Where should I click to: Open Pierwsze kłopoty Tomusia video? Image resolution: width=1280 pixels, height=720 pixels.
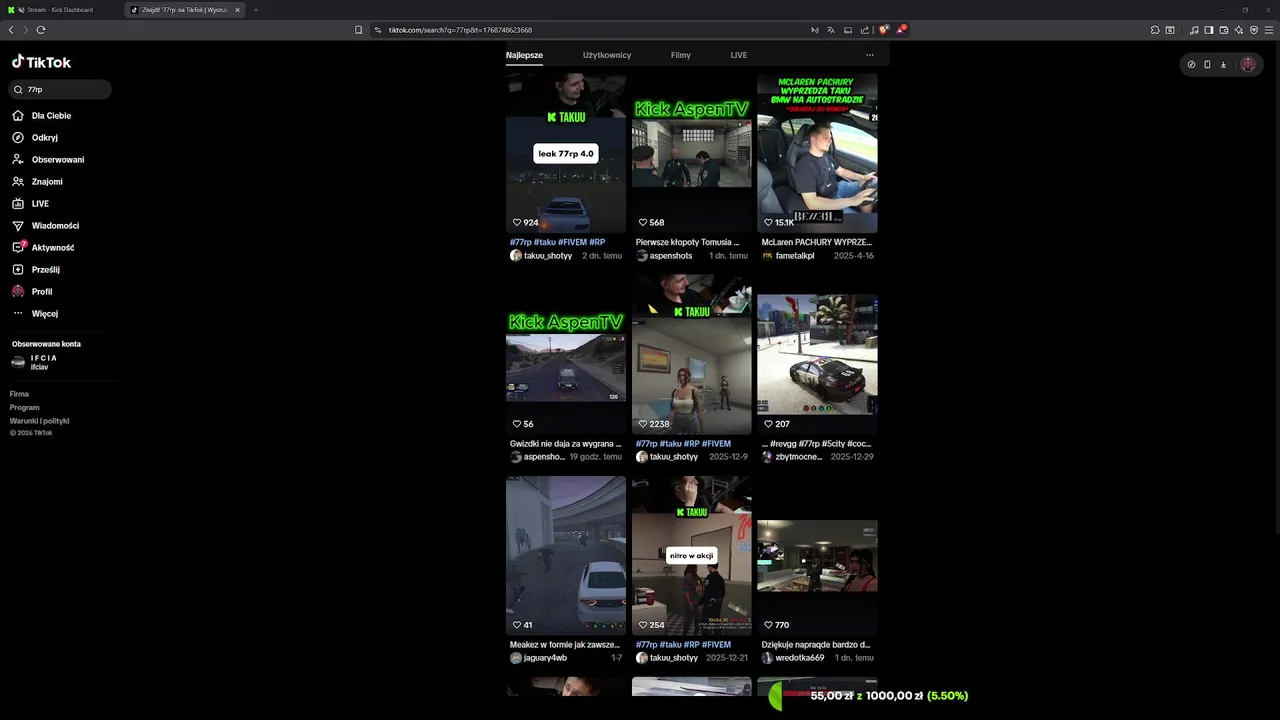[x=691, y=153]
